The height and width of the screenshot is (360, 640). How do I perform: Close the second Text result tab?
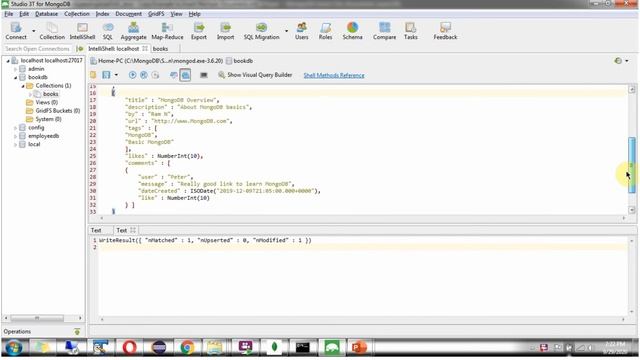coord(133,230)
